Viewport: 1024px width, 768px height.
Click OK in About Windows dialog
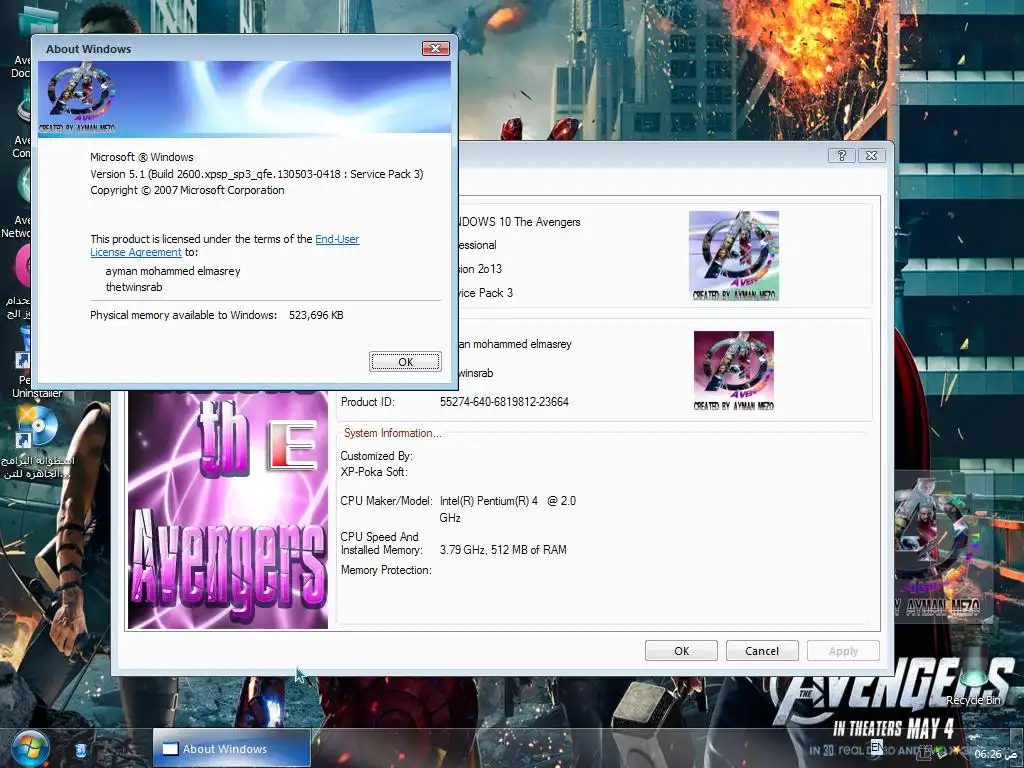405,361
